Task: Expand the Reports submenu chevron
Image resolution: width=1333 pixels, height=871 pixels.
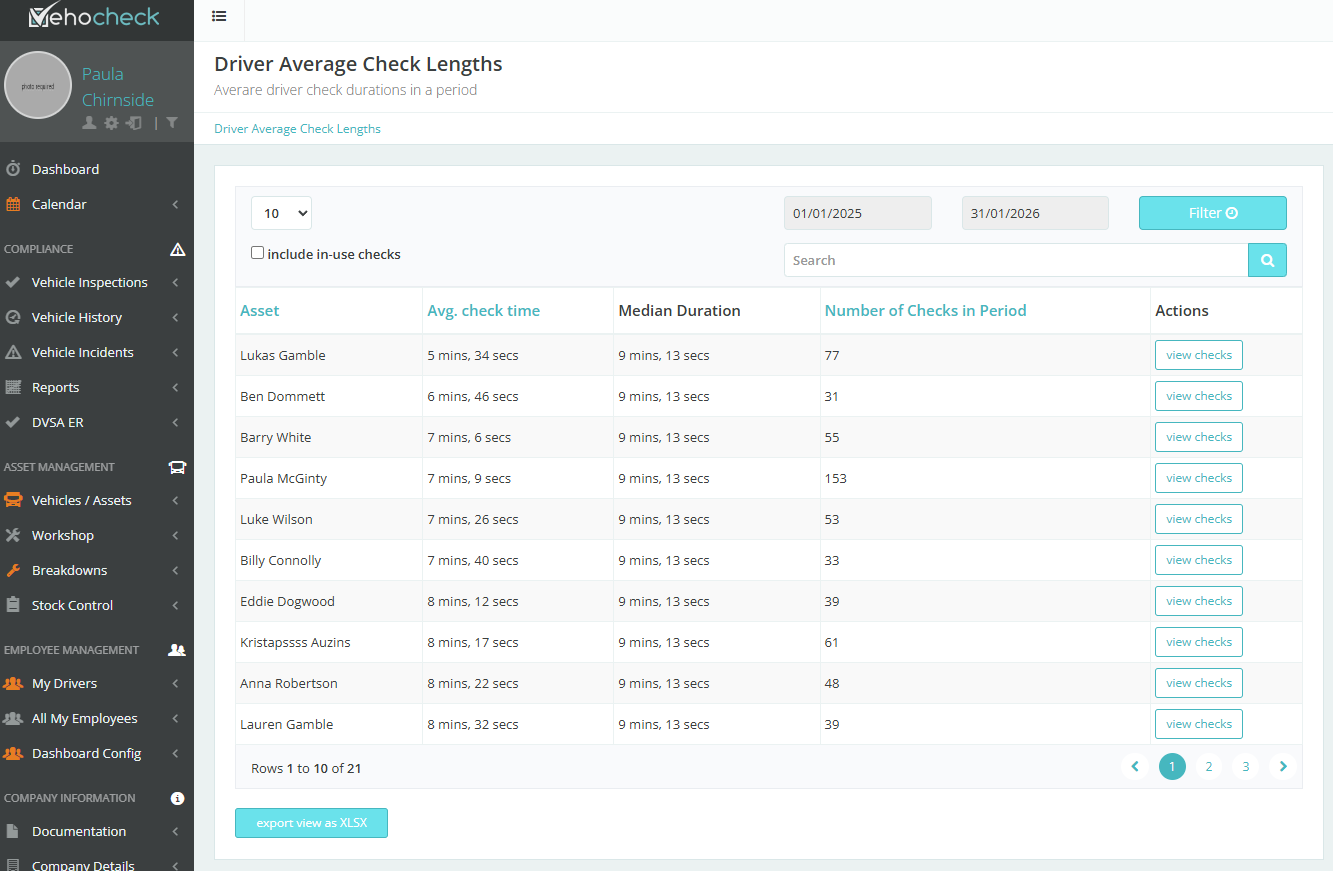Action: (175, 387)
